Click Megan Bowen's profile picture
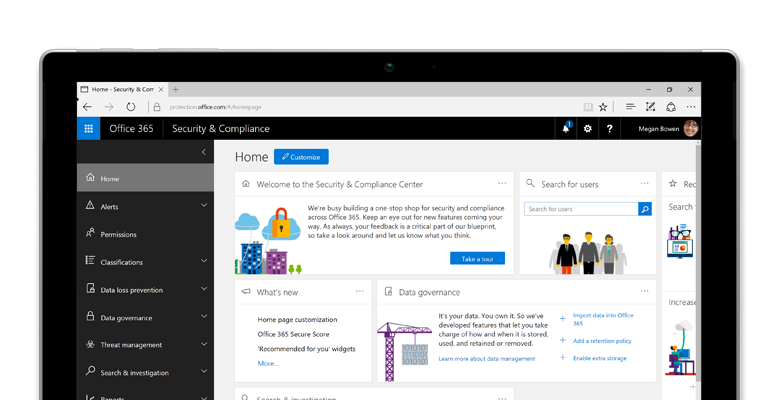782x400 pixels. pos(691,129)
